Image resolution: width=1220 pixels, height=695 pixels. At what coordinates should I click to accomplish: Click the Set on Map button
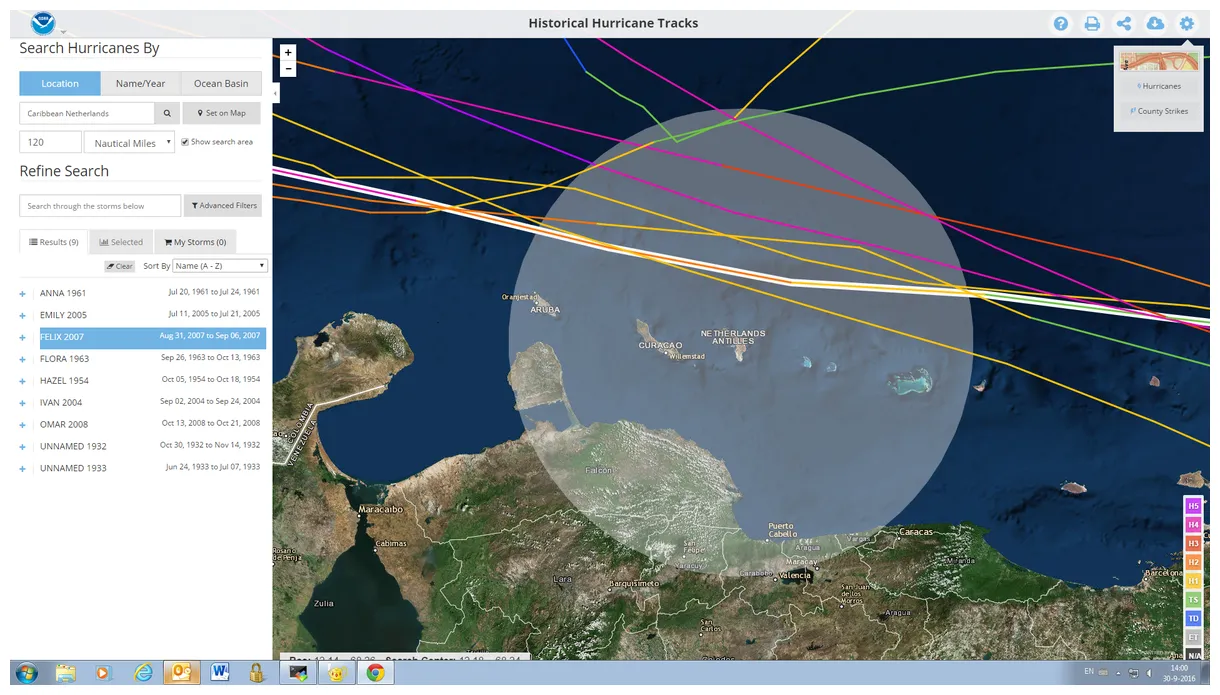click(x=221, y=113)
